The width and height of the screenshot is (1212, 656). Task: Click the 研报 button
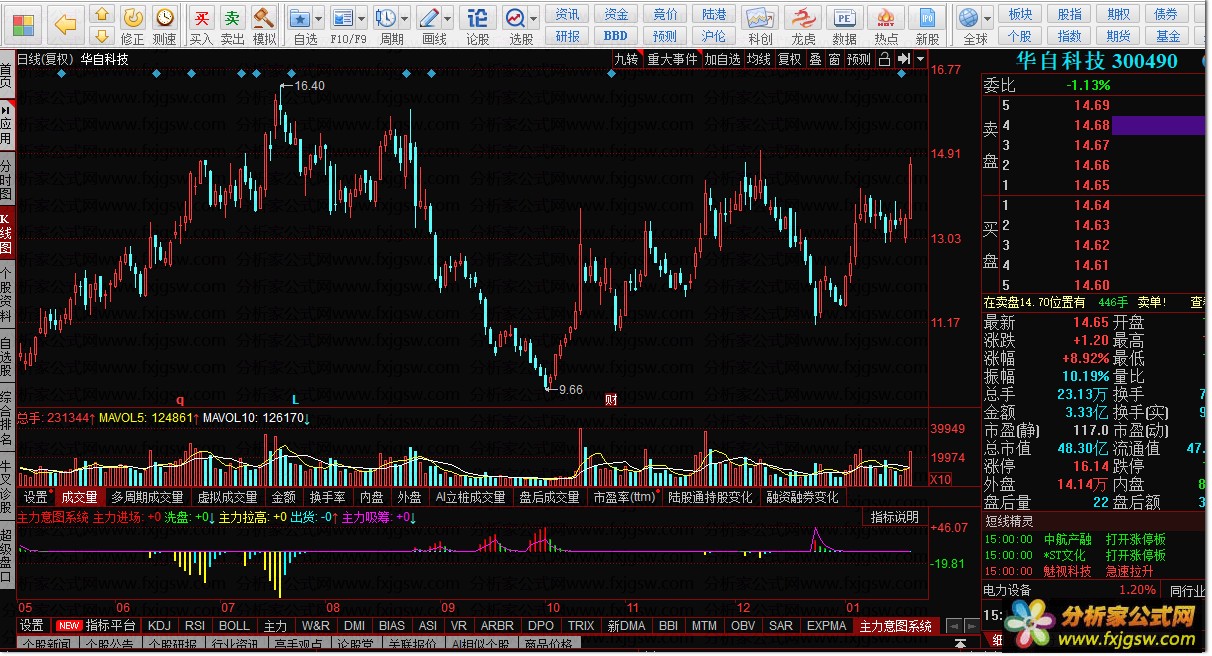click(x=567, y=36)
